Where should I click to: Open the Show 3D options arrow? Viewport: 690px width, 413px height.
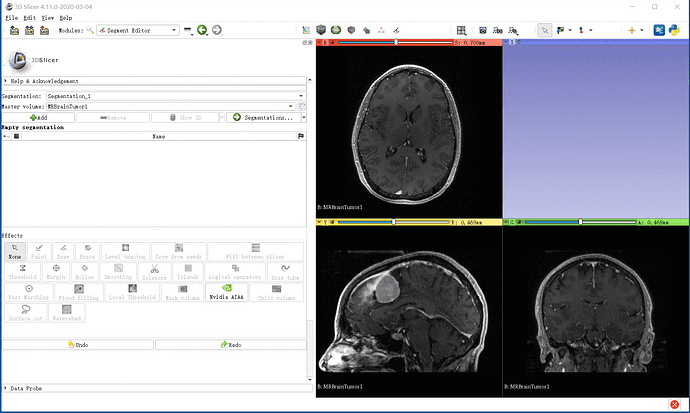click(222, 117)
